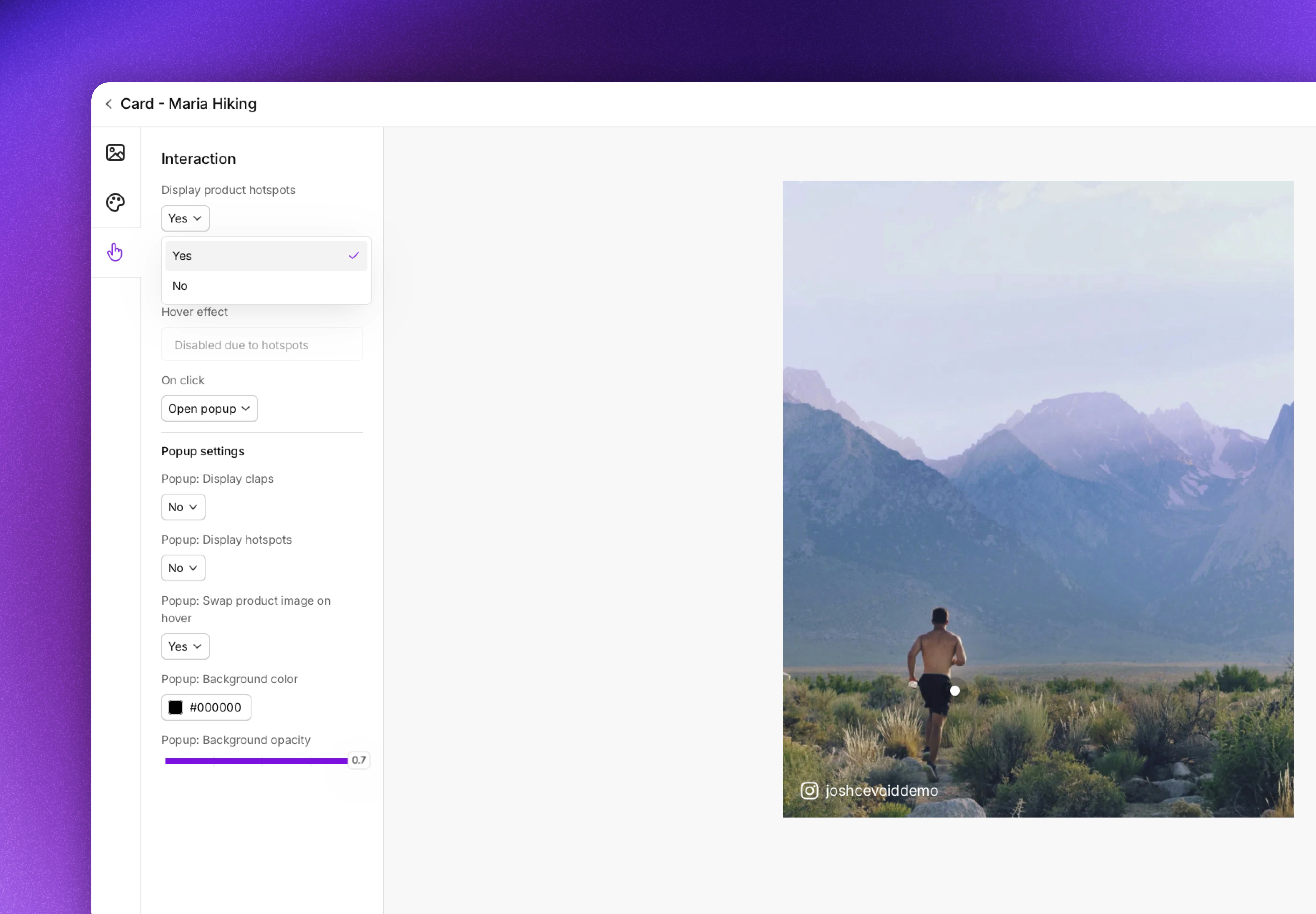
Task: Go back using the arrow beside Card title
Action: (x=109, y=104)
